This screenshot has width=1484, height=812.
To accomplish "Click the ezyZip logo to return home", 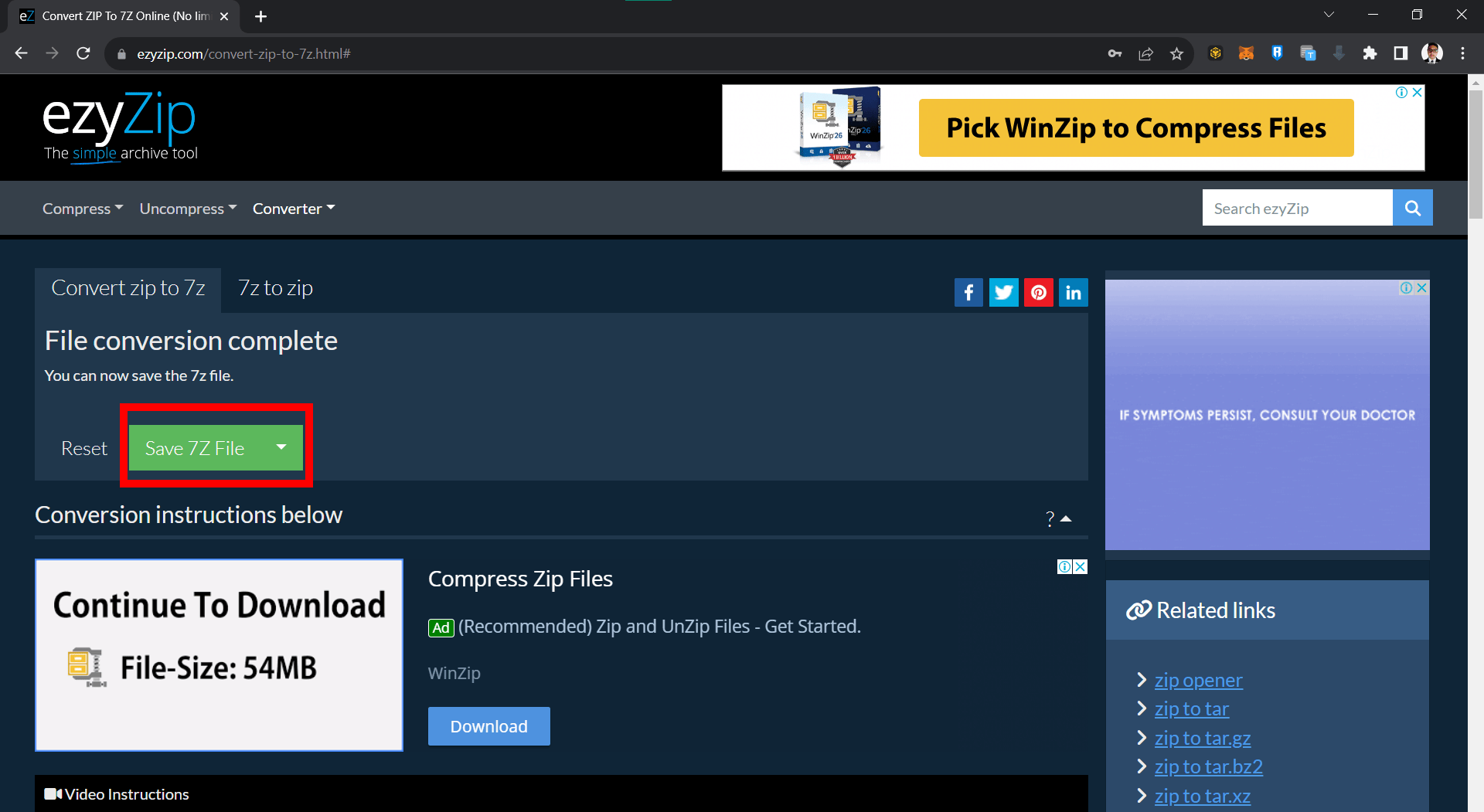I will [x=119, y=116].
